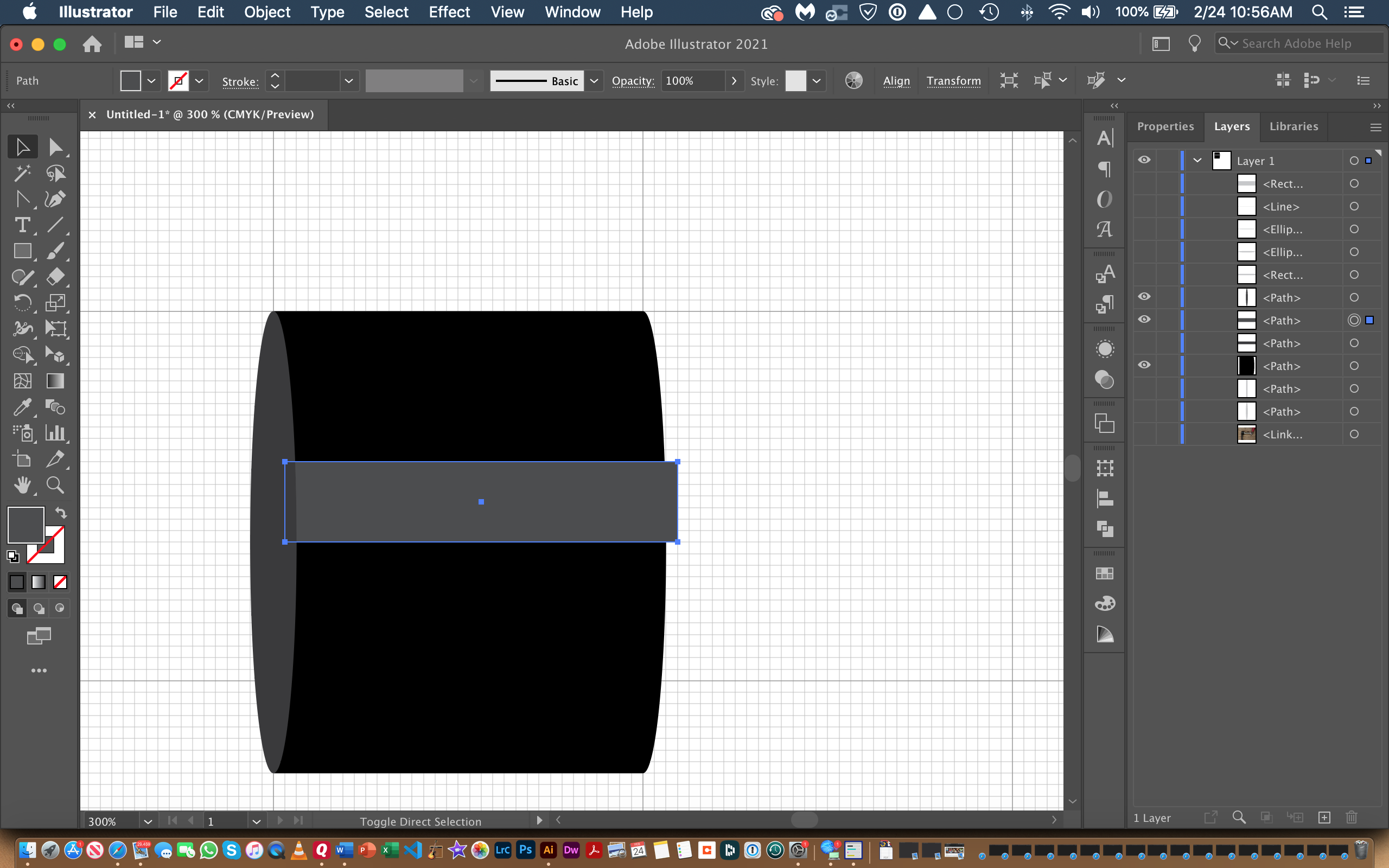Click the Transform button in top bar
This screenshot has width=1389, height=868.
click(x=951, y=80)
